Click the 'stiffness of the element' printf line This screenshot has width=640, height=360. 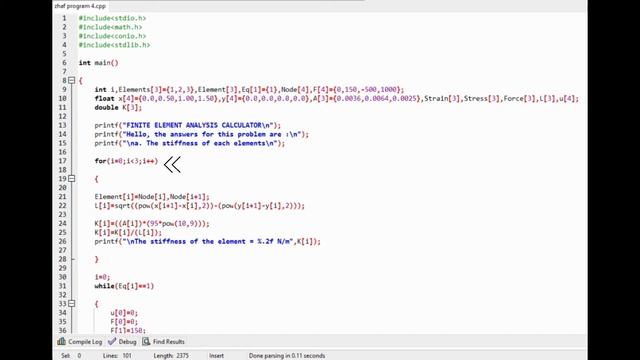click(x=207, y=241)
